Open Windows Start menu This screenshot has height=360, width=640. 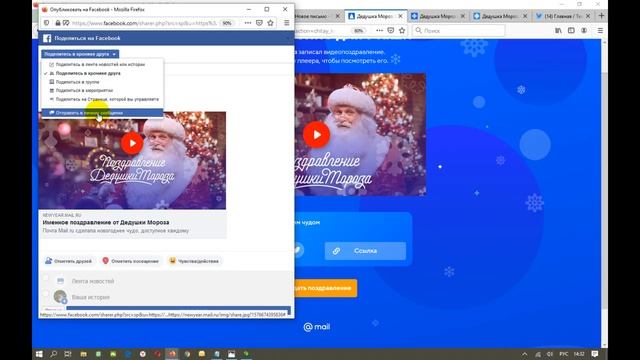[39, 354]
